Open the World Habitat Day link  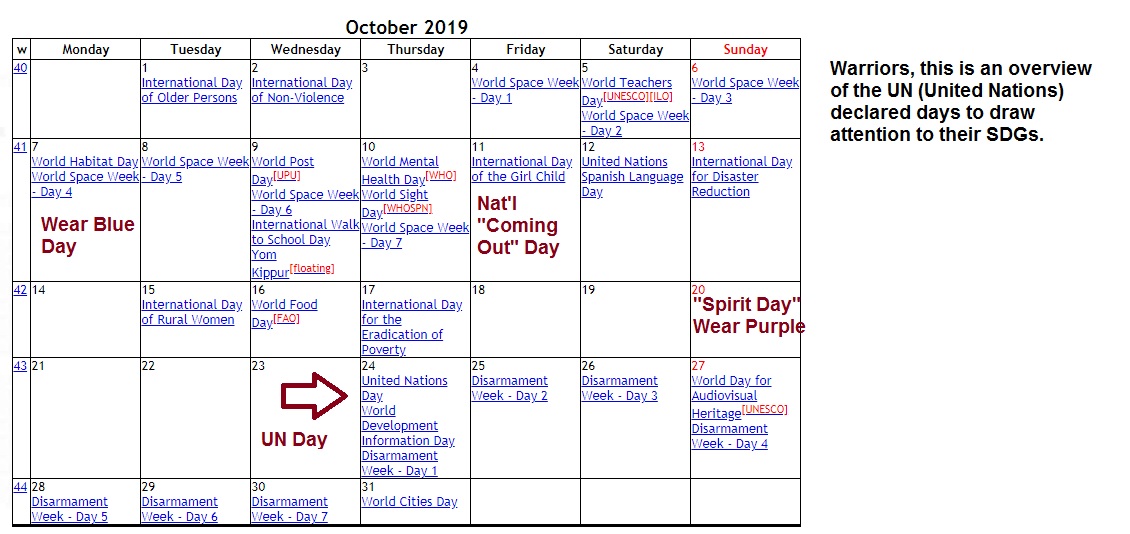84,161
